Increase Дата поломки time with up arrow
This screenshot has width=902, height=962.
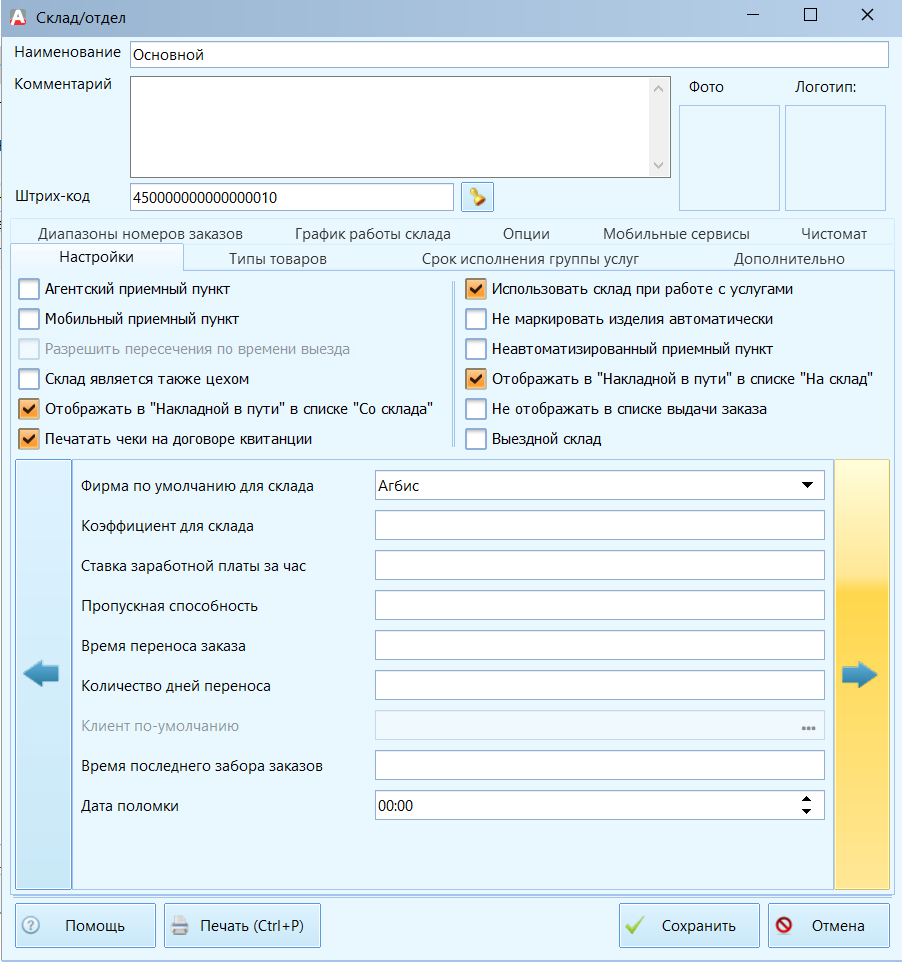806,799
